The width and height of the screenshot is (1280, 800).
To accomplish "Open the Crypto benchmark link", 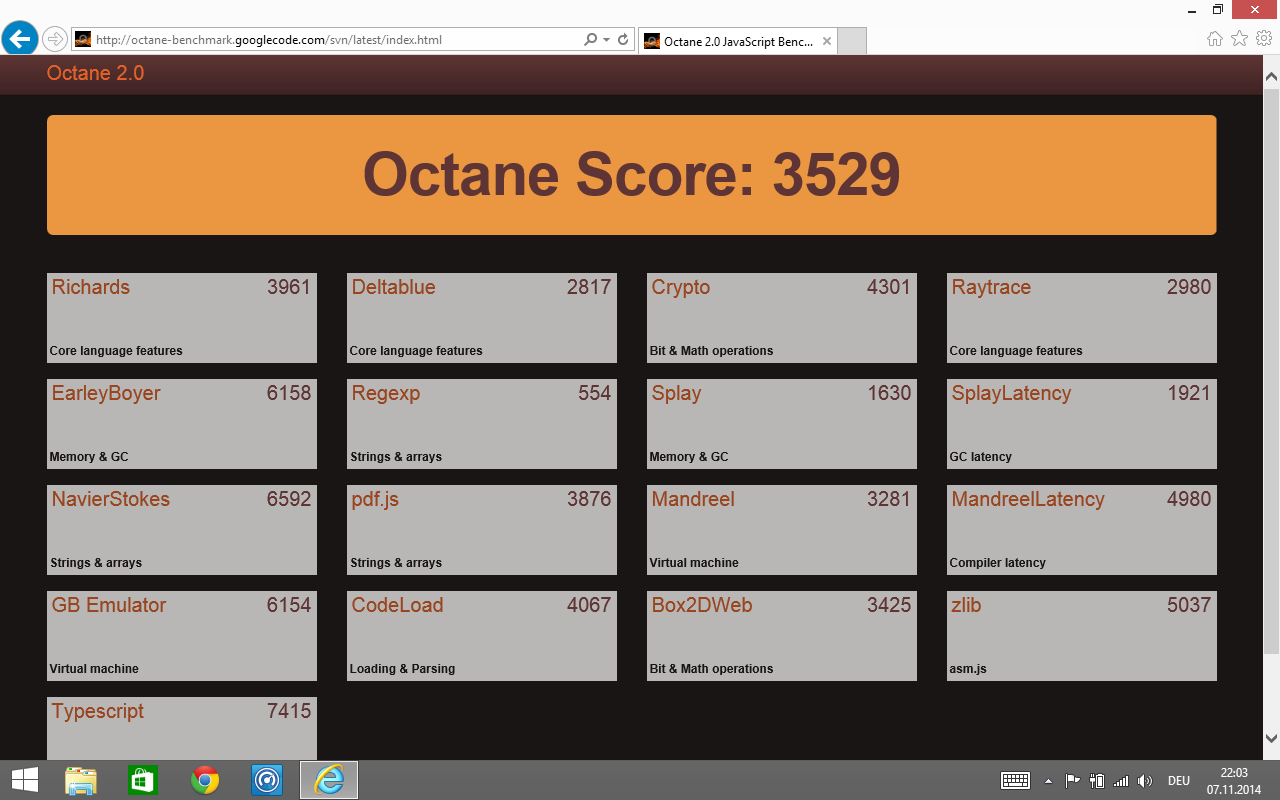I will coord(681,287).
